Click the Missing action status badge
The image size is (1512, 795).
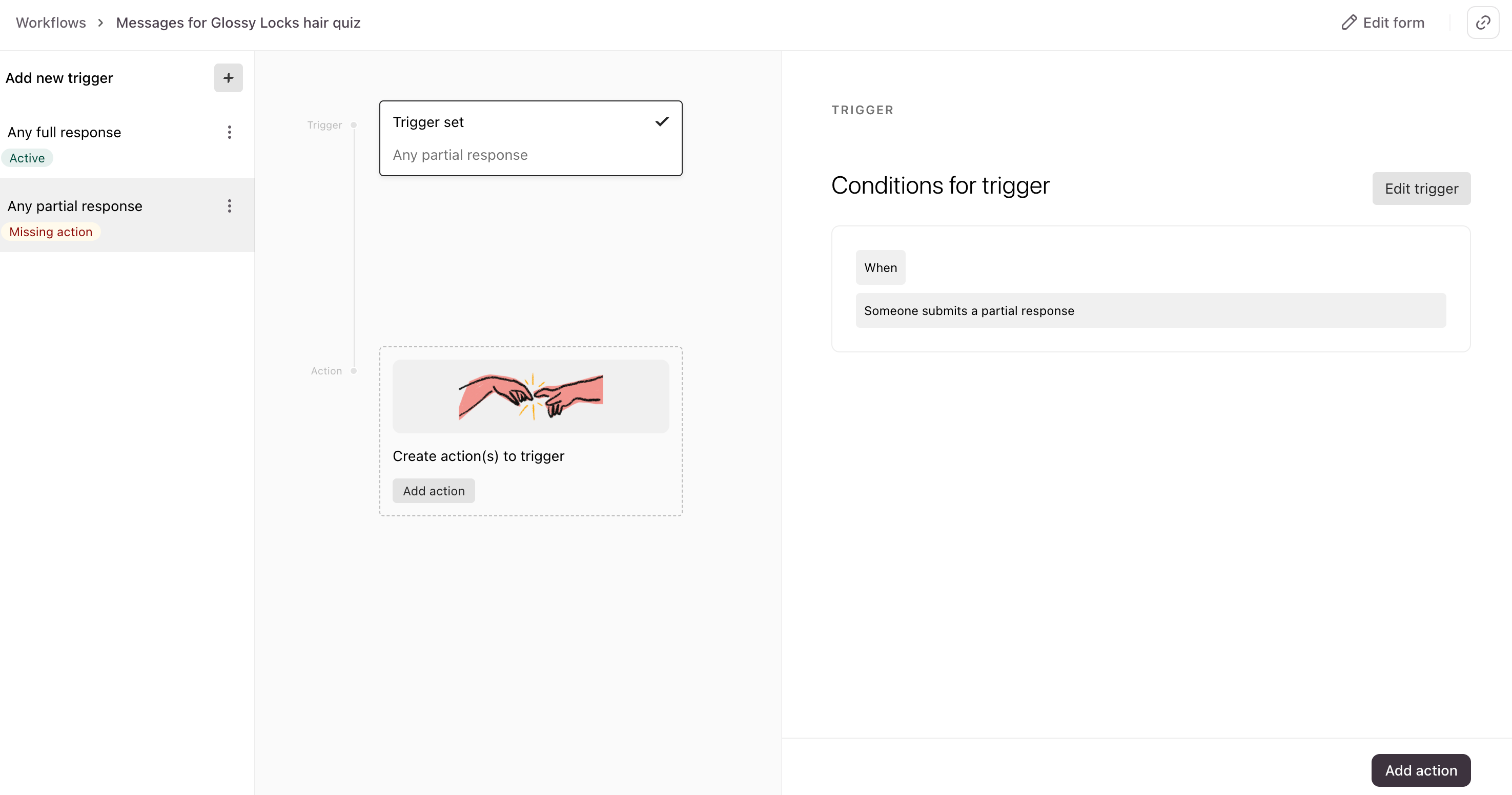(x=51, y=232)
